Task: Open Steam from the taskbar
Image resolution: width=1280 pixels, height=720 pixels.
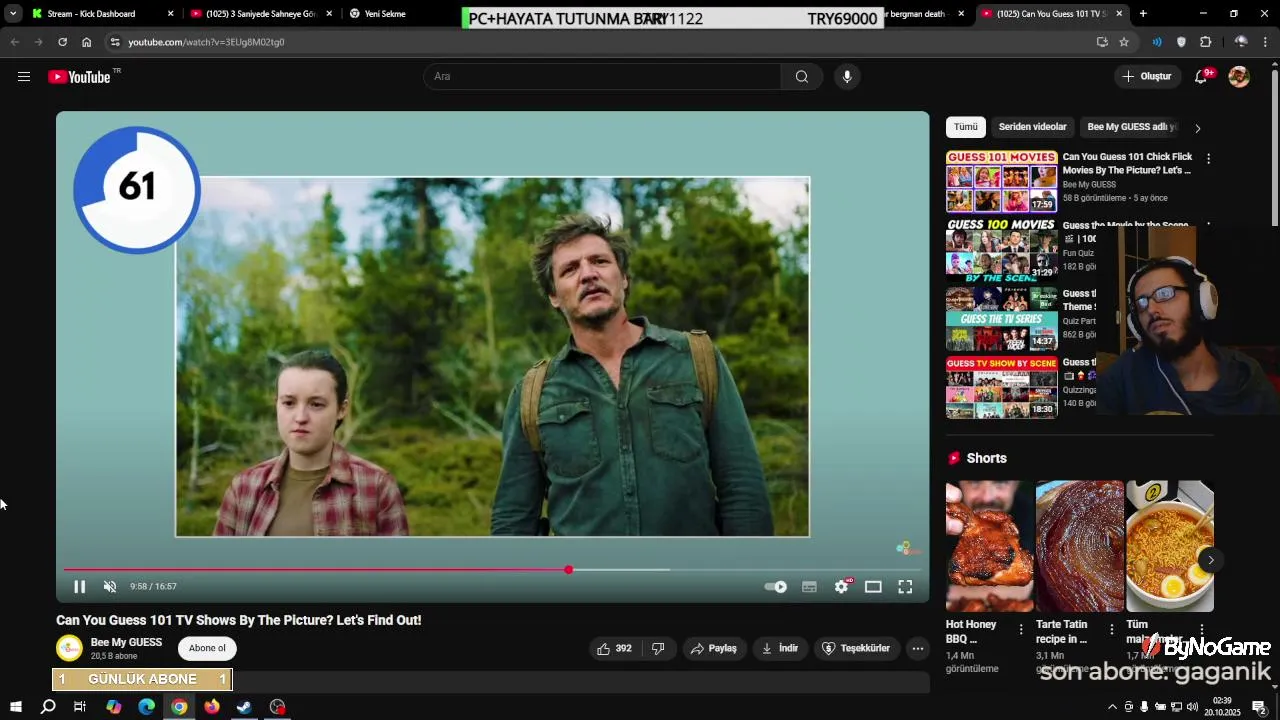Action: [x=244, y=707]
